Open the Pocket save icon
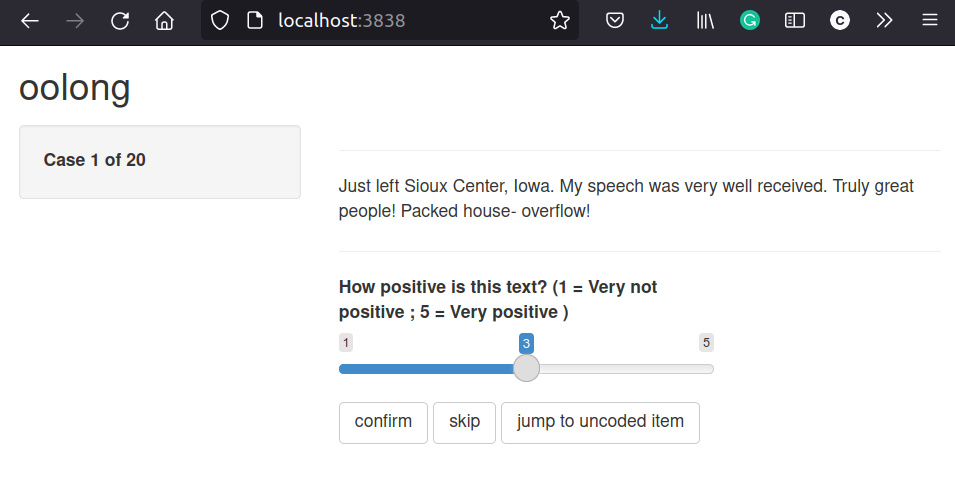The height and width of the screenshot is (498, 955). (x=615, y=21)
